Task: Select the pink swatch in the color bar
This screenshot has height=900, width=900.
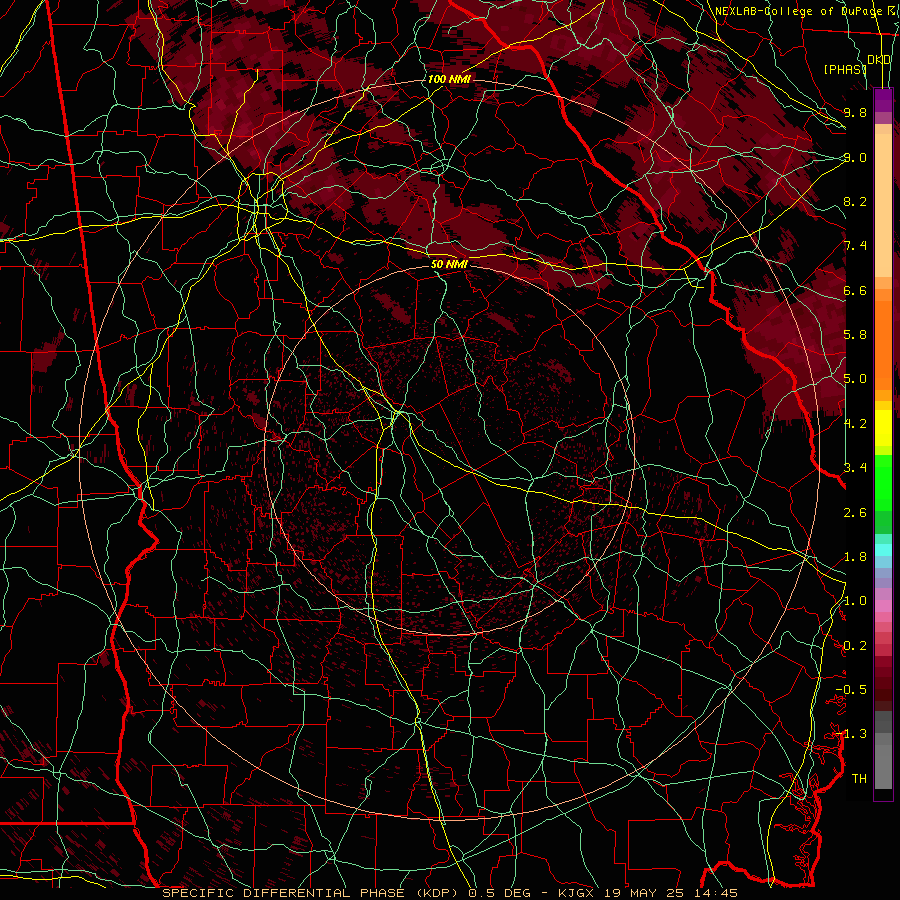Action: coord(883,606)
